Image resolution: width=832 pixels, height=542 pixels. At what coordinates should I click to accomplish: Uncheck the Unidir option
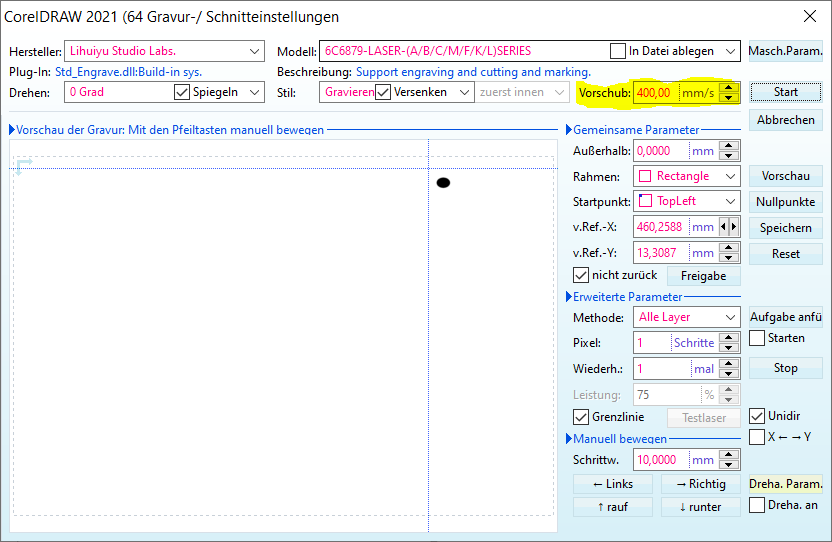757,416
